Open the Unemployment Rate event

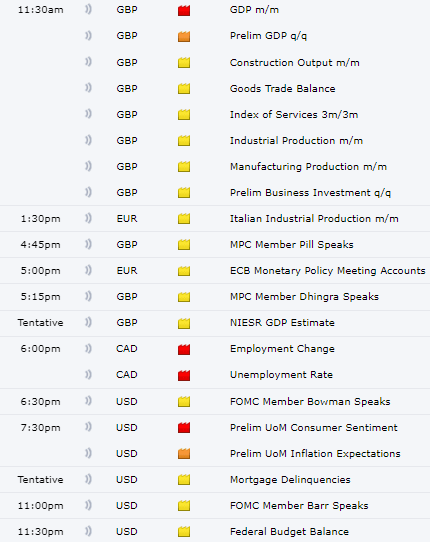point(281,375)
